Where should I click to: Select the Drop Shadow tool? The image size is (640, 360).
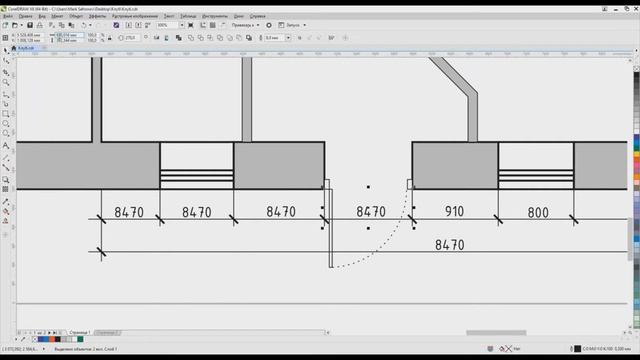click(6, 180)
